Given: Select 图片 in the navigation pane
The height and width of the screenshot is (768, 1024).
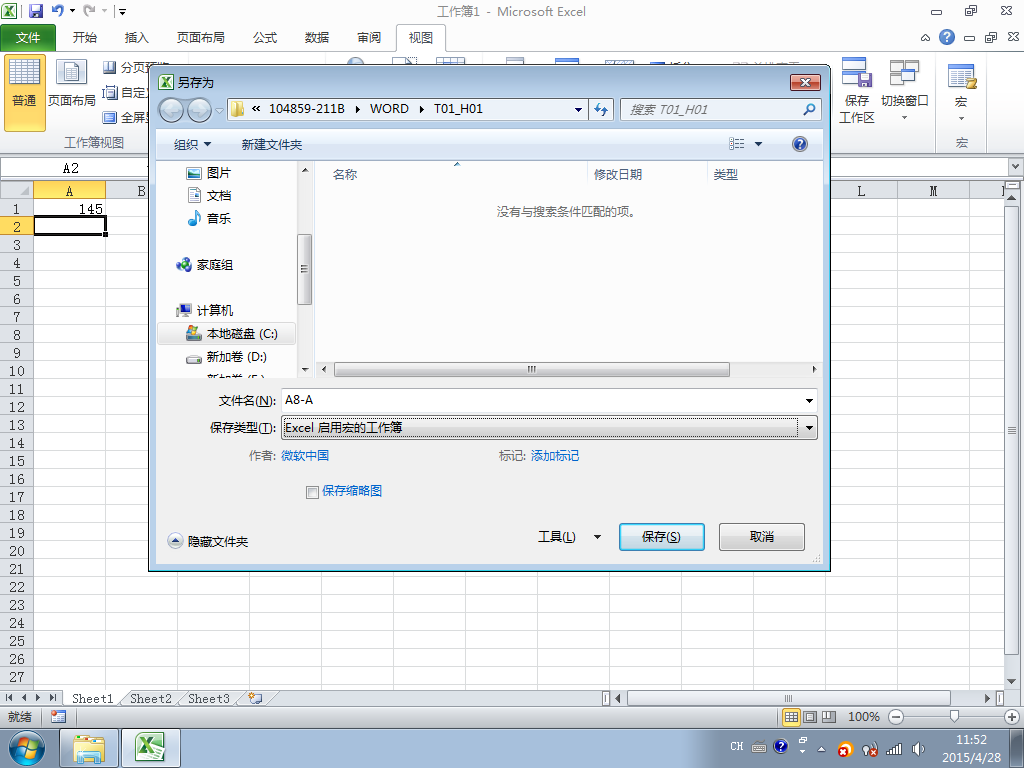Looking at the screenshot, I should point(209,173).
